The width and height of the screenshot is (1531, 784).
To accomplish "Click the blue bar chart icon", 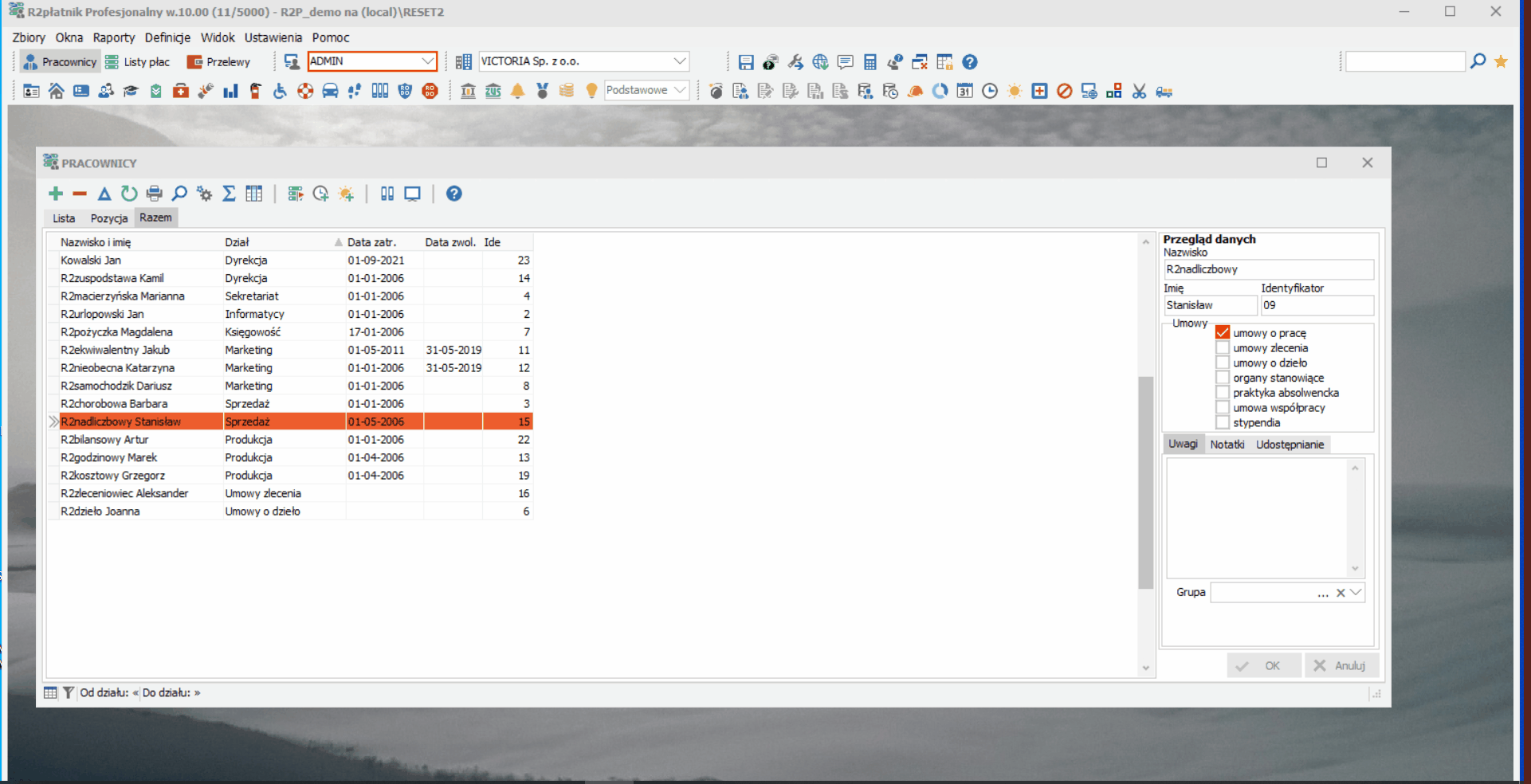I will coord(230,91).
